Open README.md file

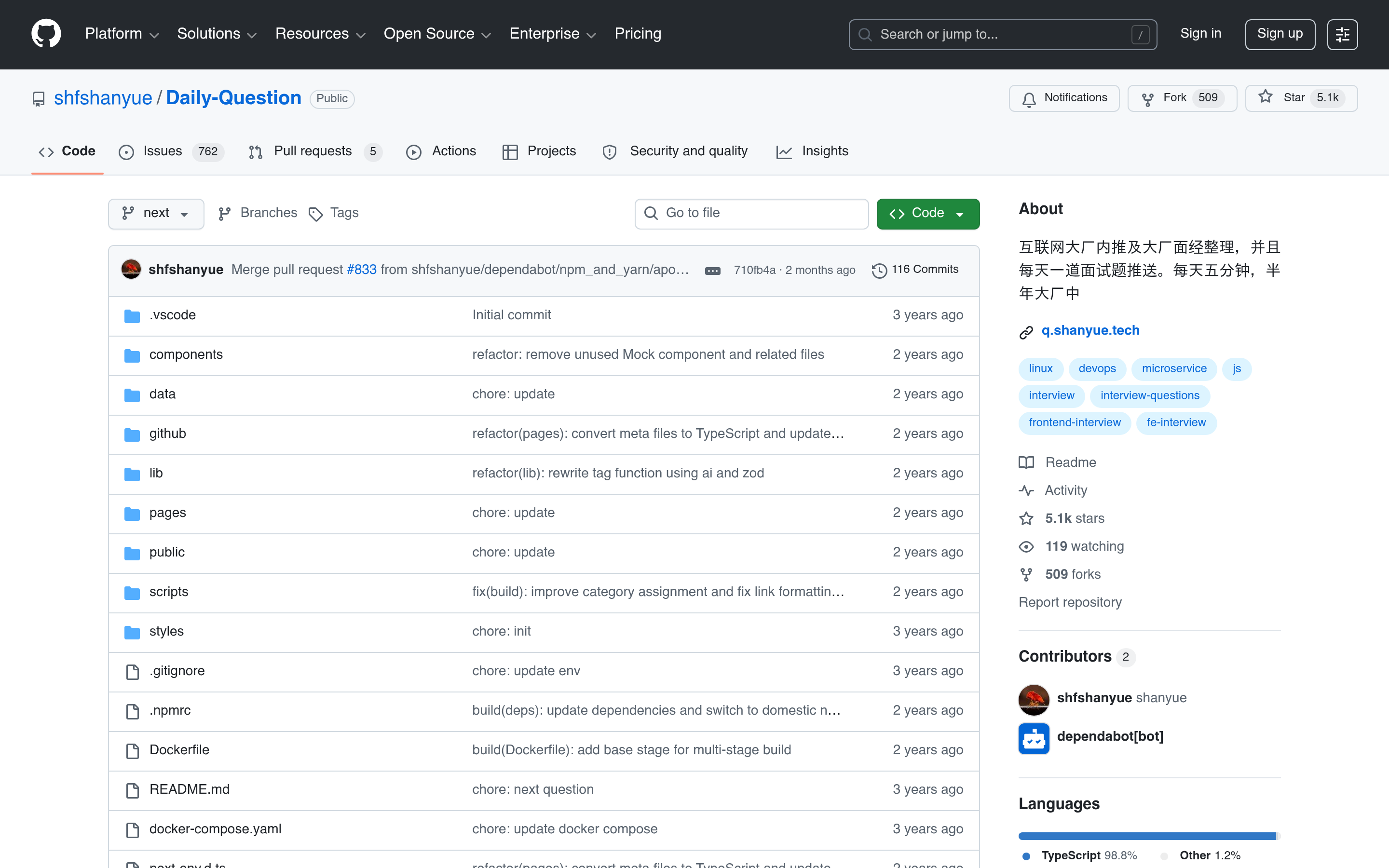click(190, 790)
